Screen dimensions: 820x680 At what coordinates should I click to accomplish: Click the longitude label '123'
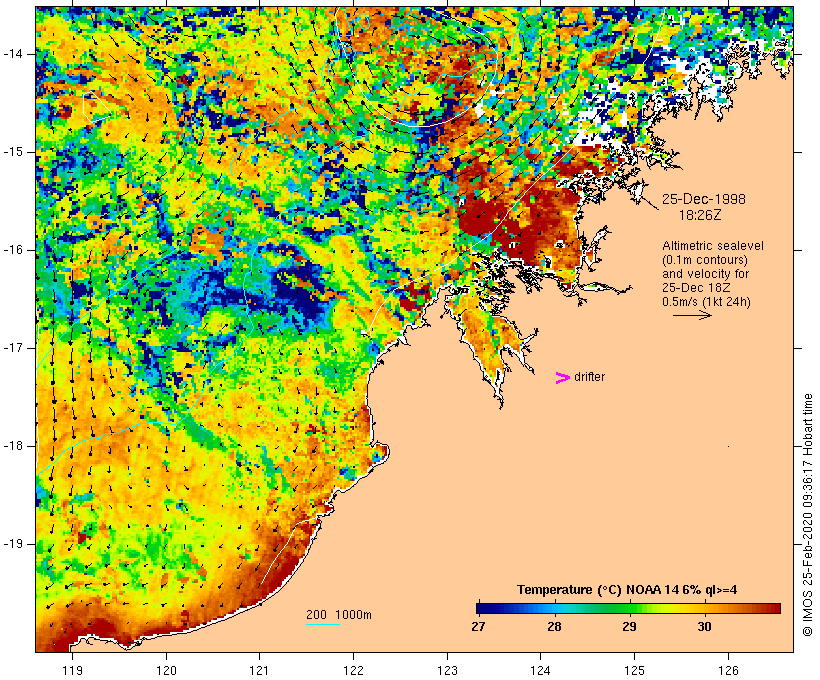click(x=447, y=670)
